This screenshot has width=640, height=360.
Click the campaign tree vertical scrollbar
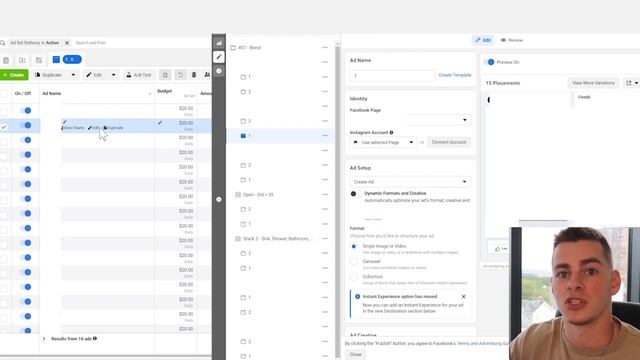(338, 200)
